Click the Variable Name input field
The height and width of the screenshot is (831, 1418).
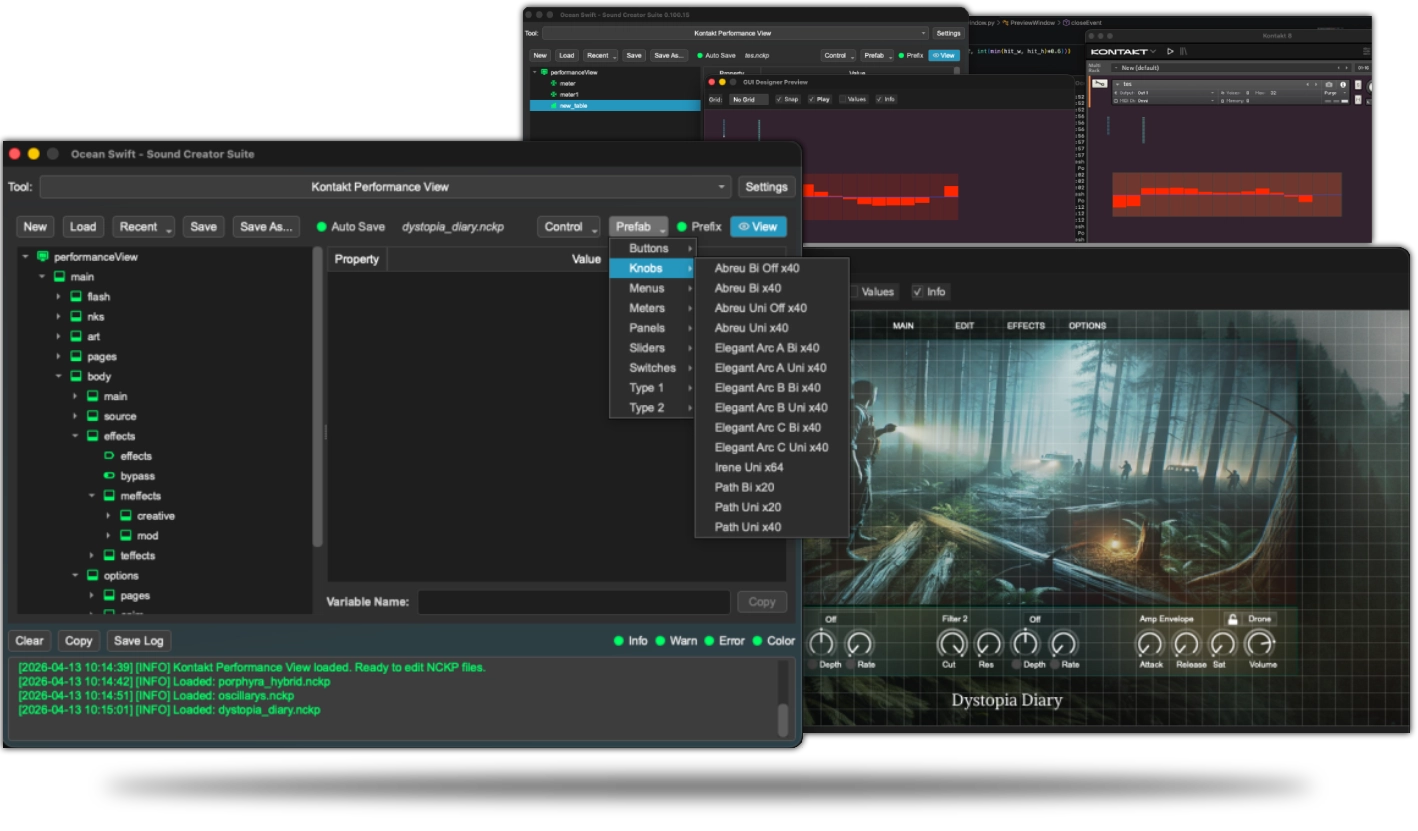pyautogui.click(x=573, y=602)
